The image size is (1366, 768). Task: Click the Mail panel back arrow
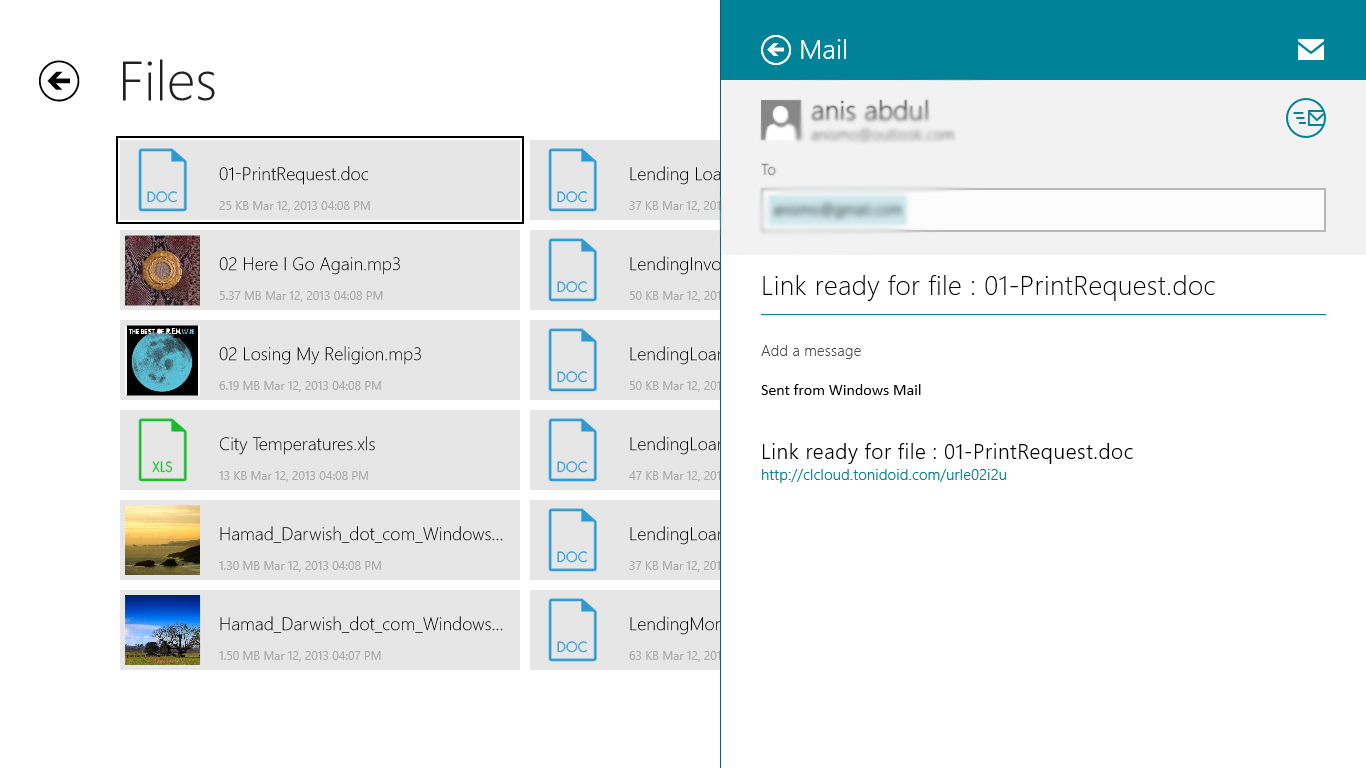click(776, 50)
